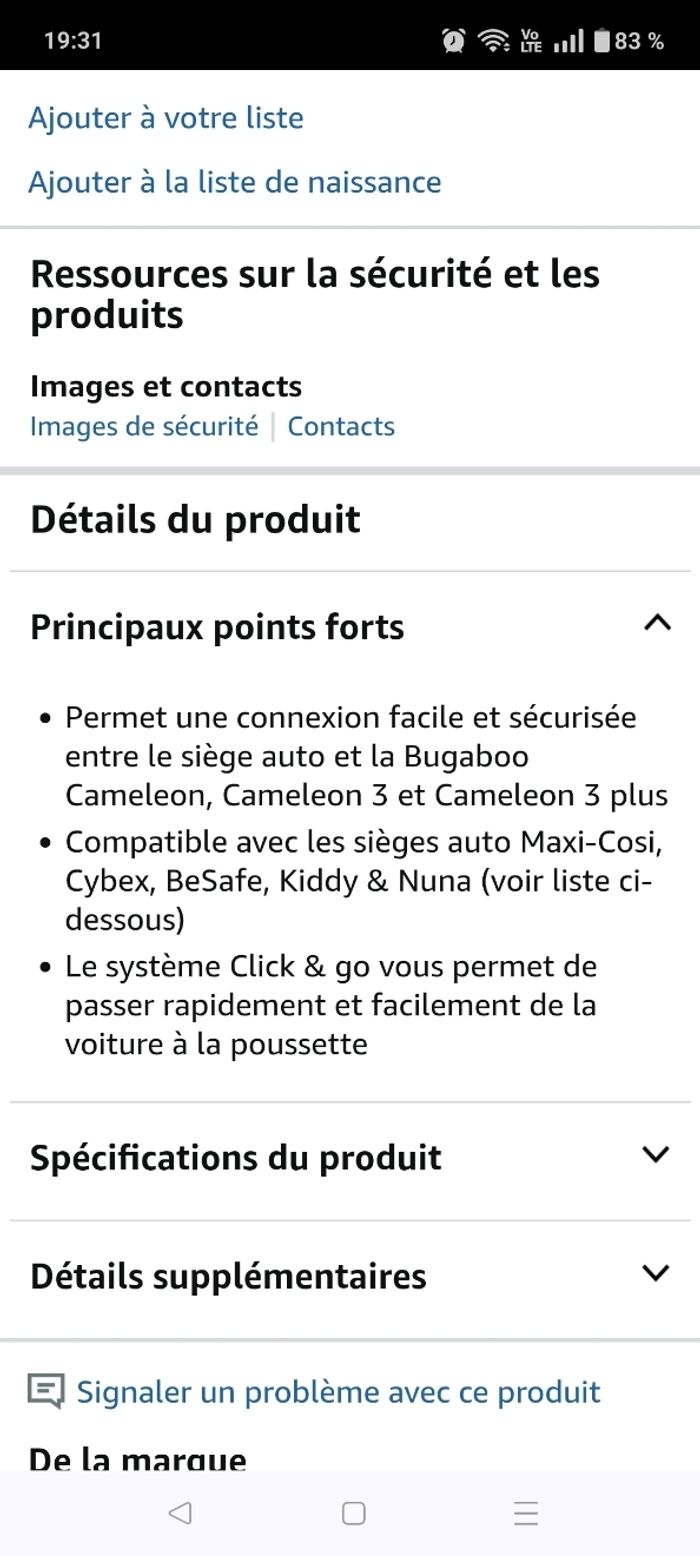
Task: Open the Images de sécurité link
Action: click(x=144, y=426)
